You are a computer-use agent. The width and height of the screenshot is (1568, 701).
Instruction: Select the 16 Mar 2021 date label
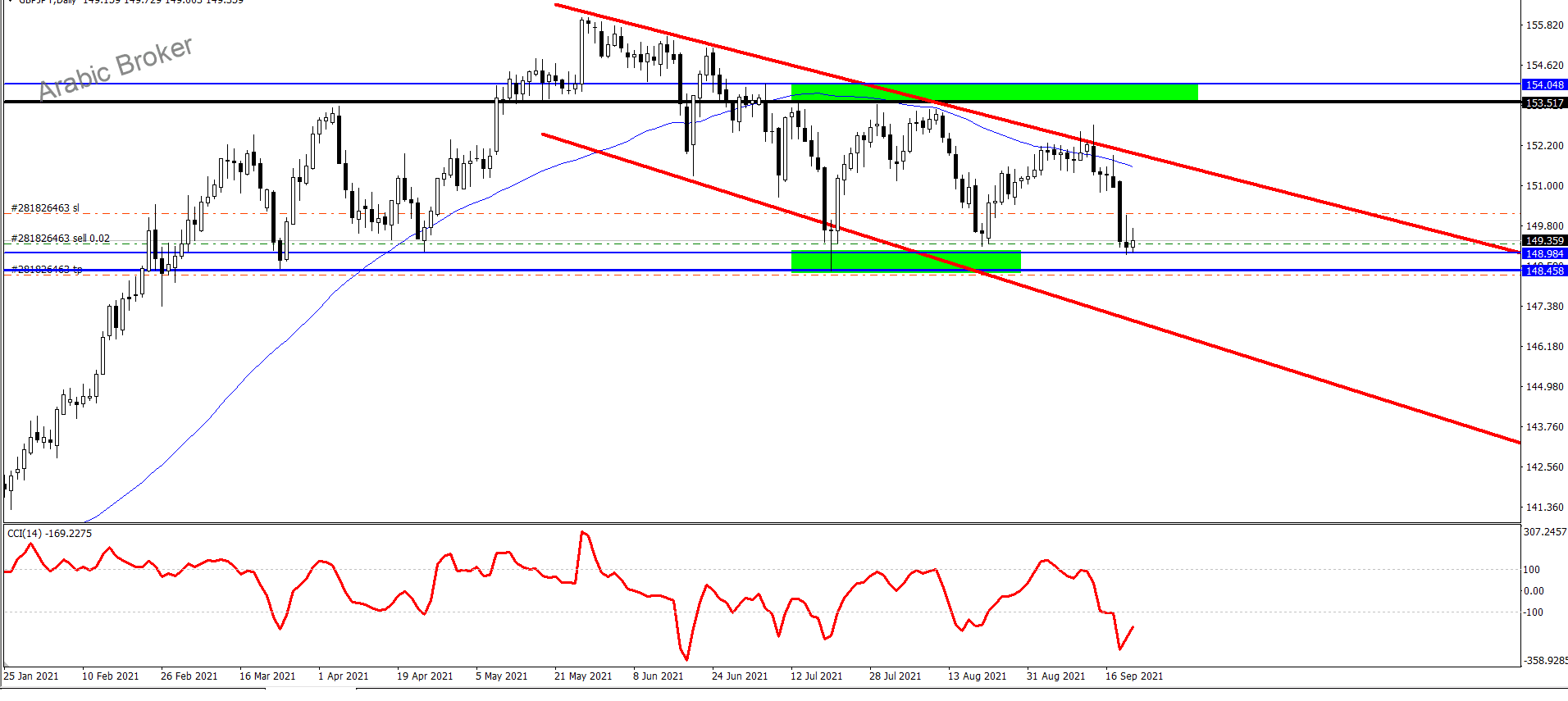[267, 676]
